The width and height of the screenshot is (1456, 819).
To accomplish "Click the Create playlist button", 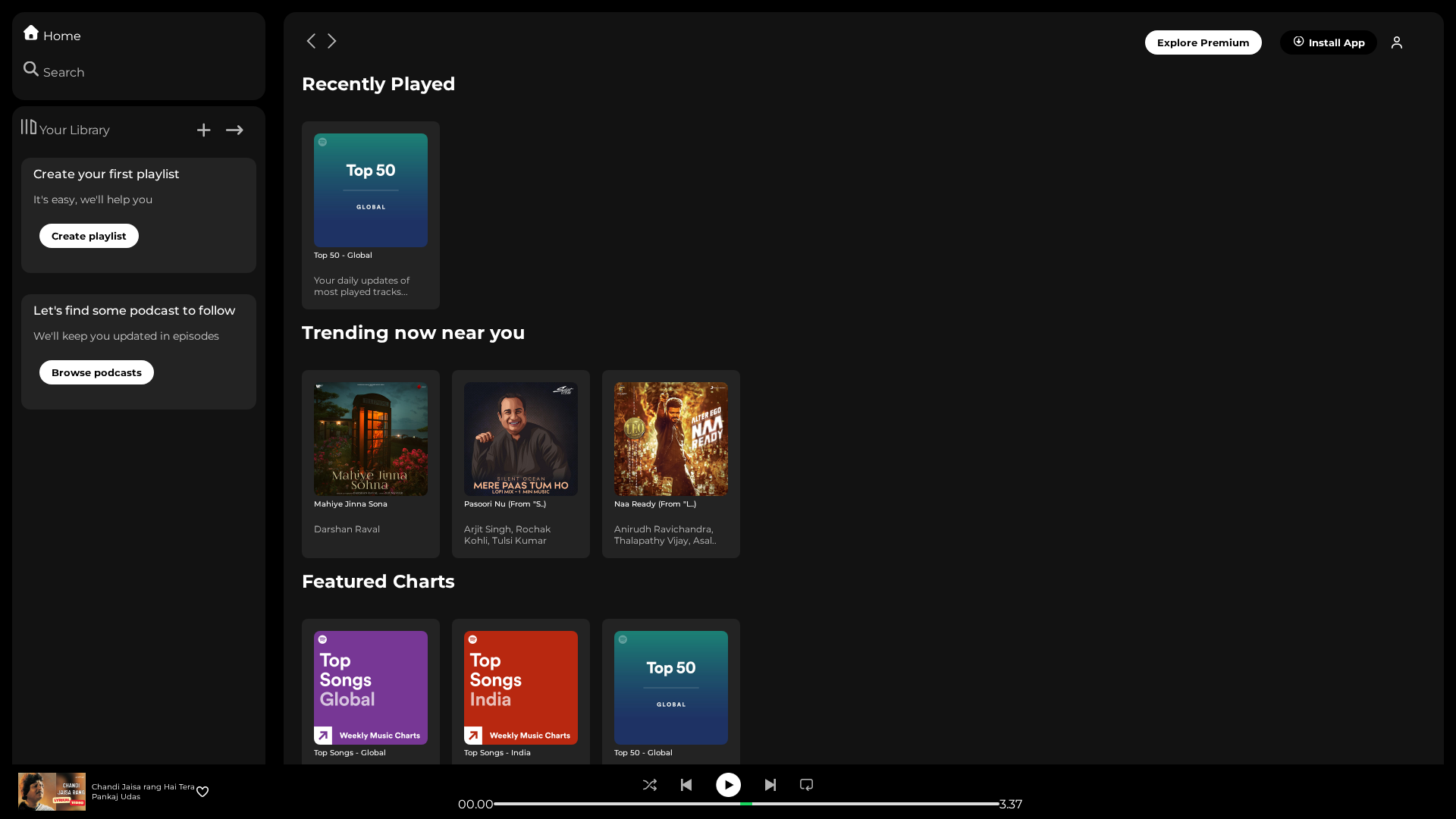I will (x=89, y=236).
